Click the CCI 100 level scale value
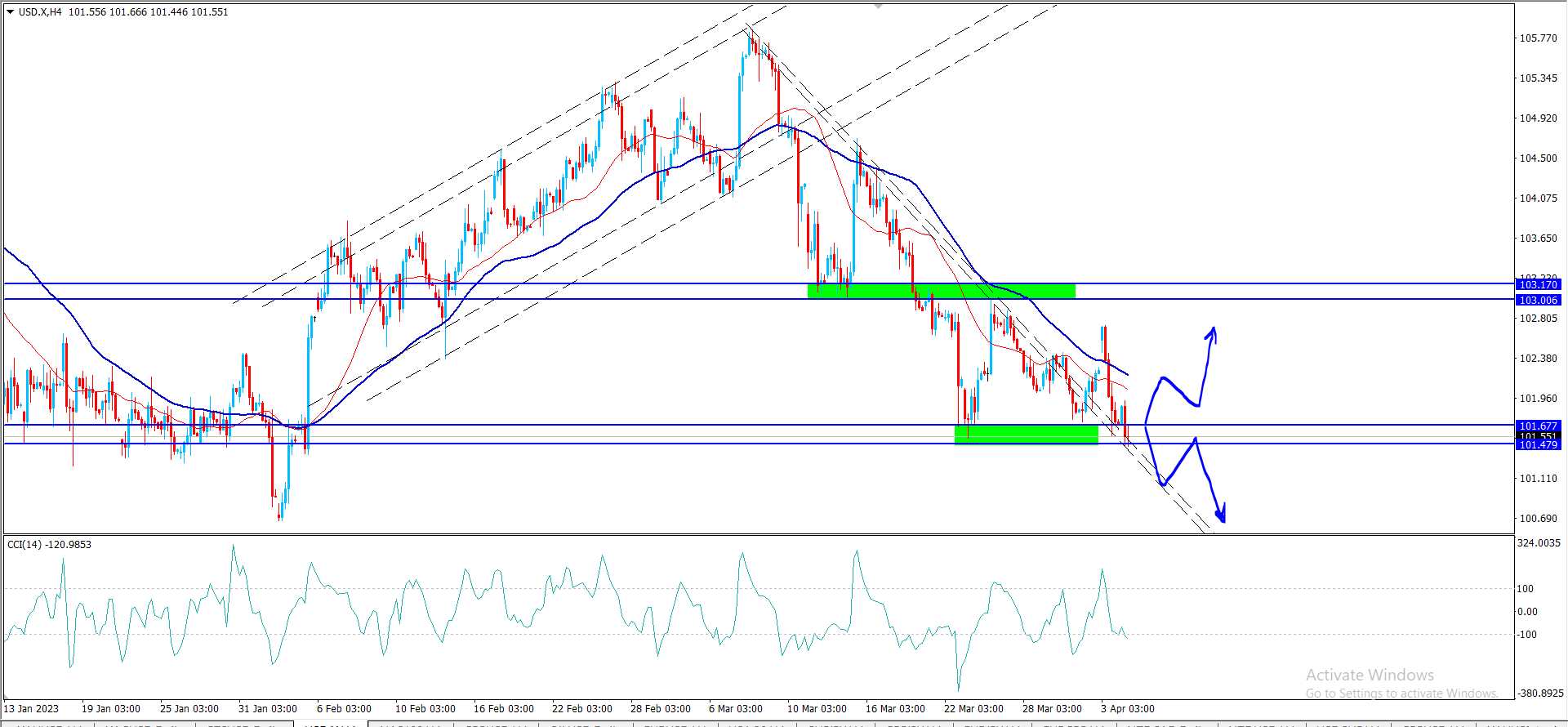The height and width of the screenshot is (727, 1568). 1526,589
